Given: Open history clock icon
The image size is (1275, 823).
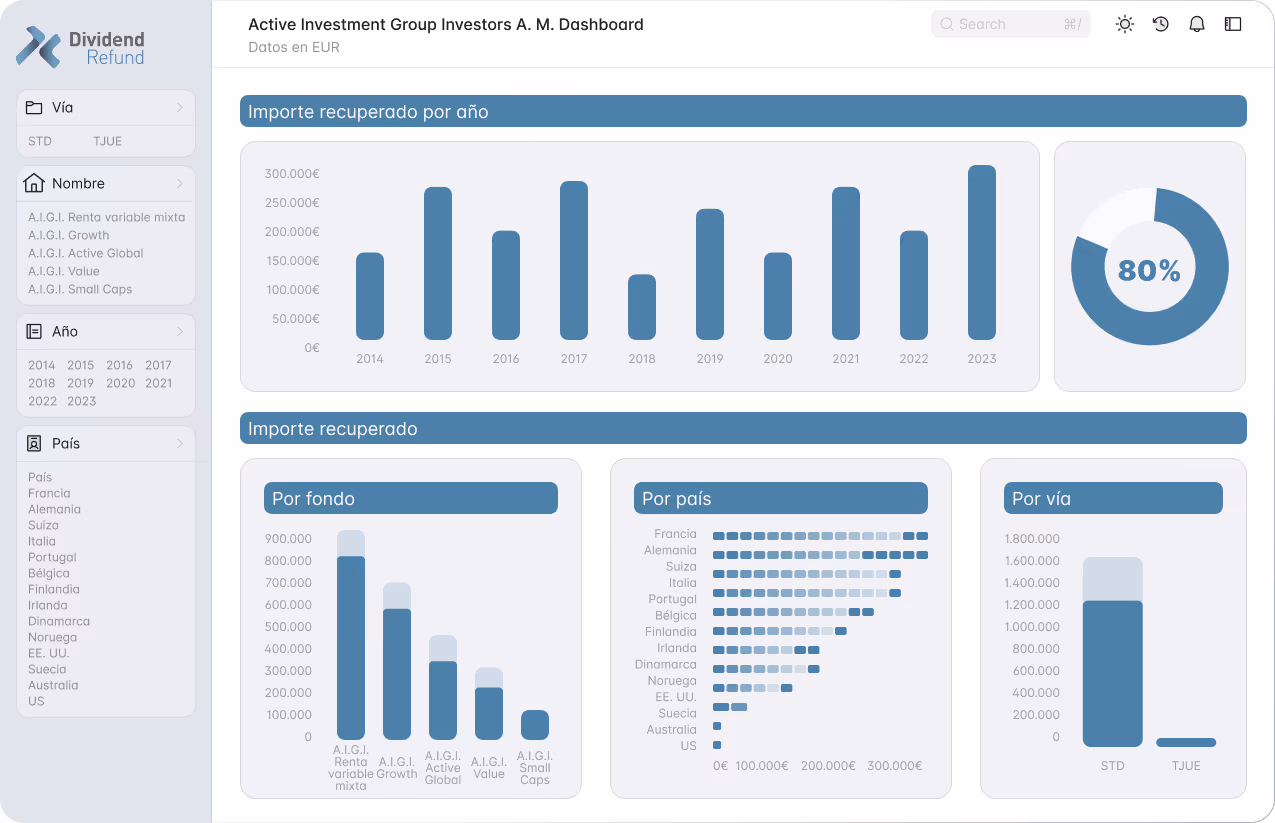Looking at the screenshot, I should [x=1161, y=24].
